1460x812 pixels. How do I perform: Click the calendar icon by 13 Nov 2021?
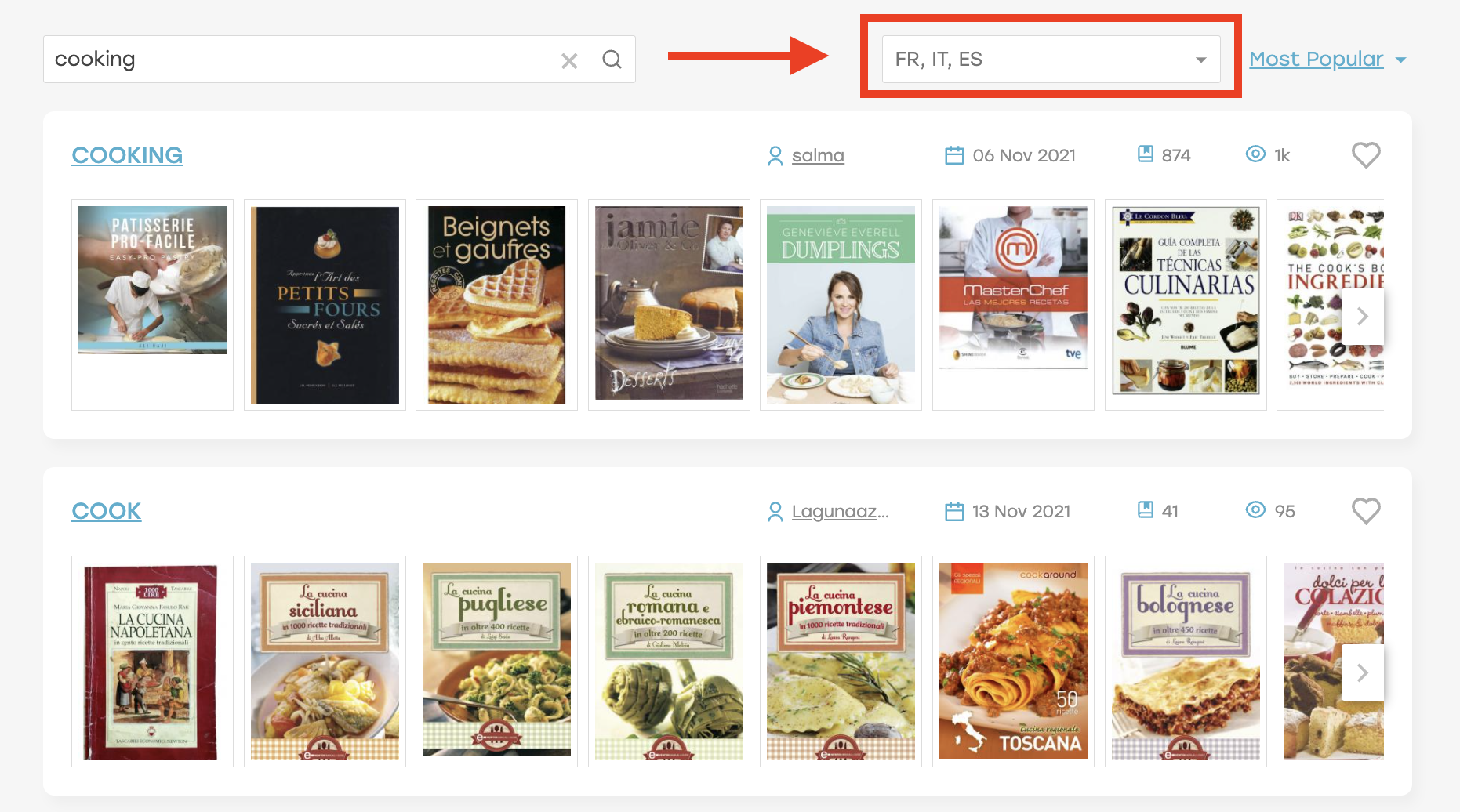click(954, 511)
